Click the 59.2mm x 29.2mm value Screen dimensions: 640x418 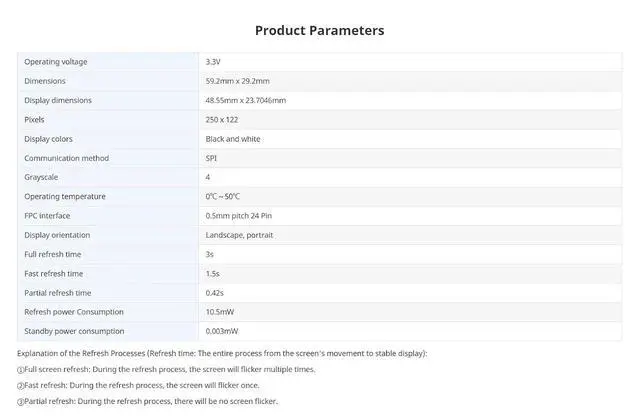[238, 81]
